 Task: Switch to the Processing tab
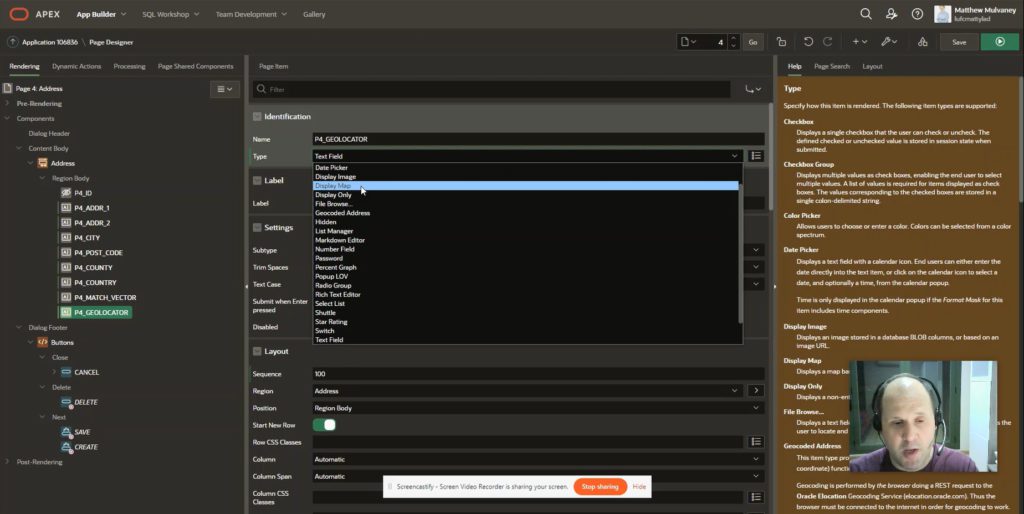129,66
